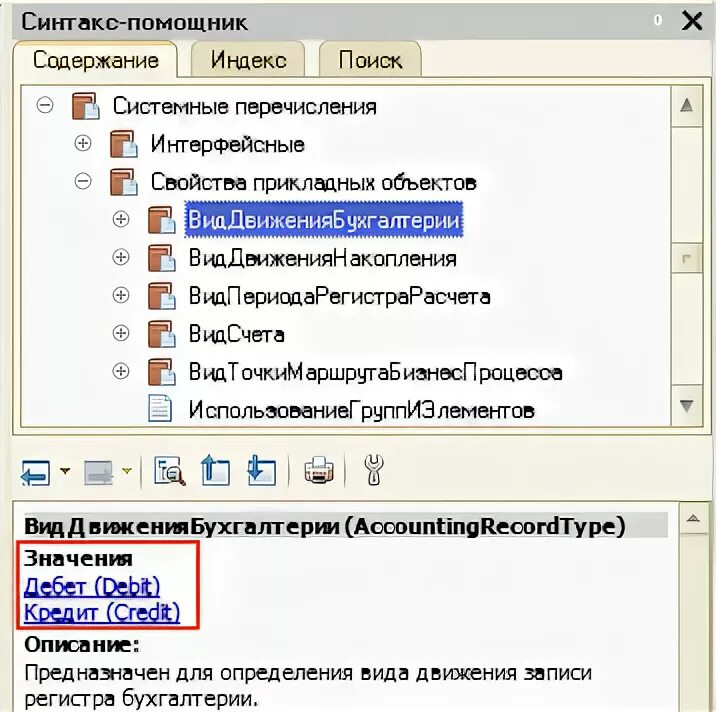Click the Back navigation arrow icon
This screenshot has height=712, width=716.
(x=35, y=472)
